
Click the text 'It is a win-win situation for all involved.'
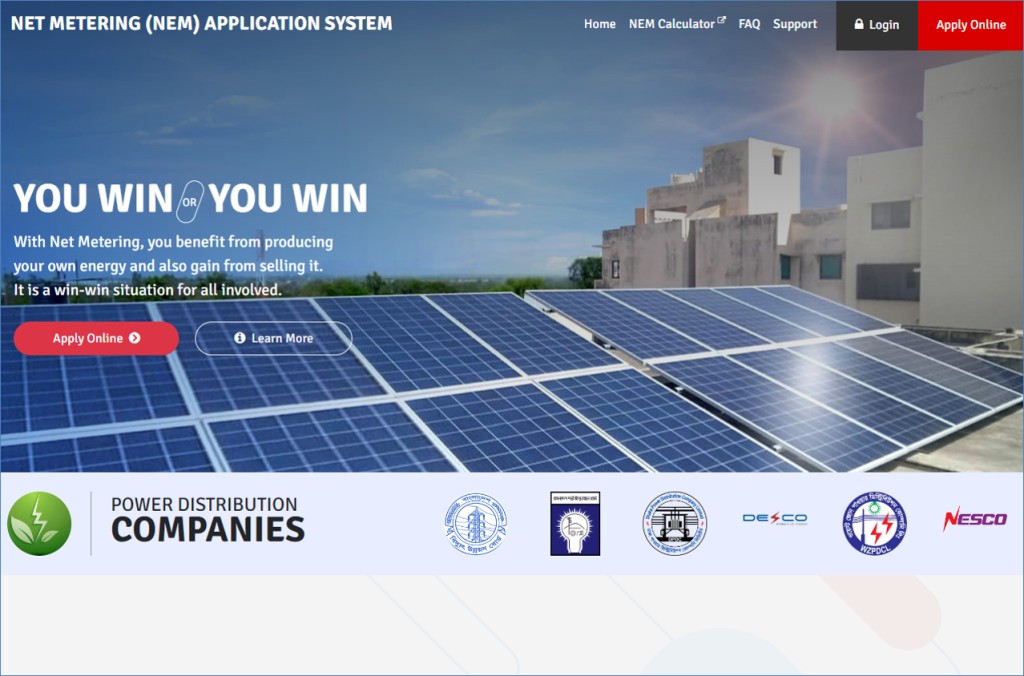point(148,289)
